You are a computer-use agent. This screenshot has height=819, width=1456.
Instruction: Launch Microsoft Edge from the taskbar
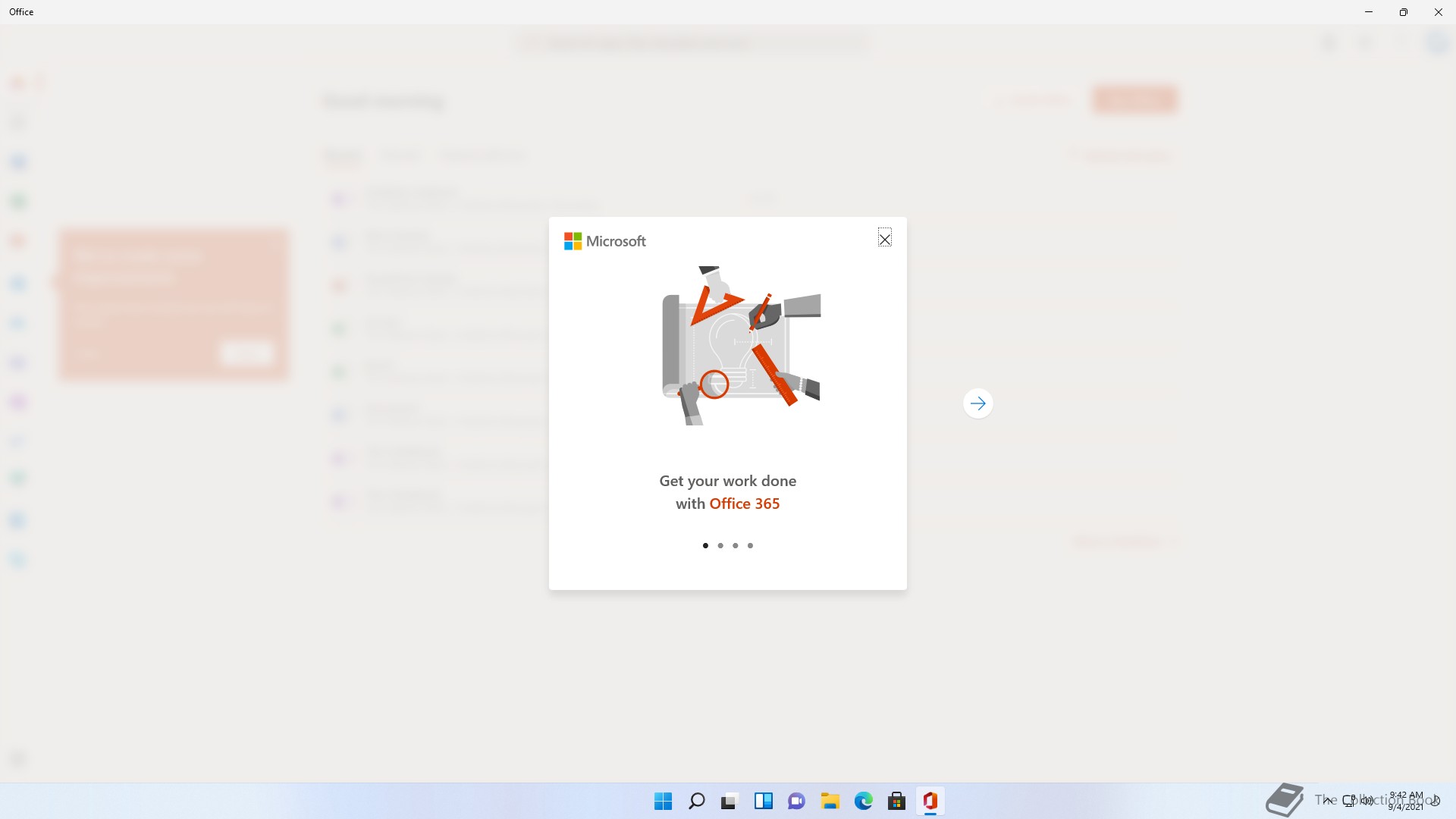[863, 801]
